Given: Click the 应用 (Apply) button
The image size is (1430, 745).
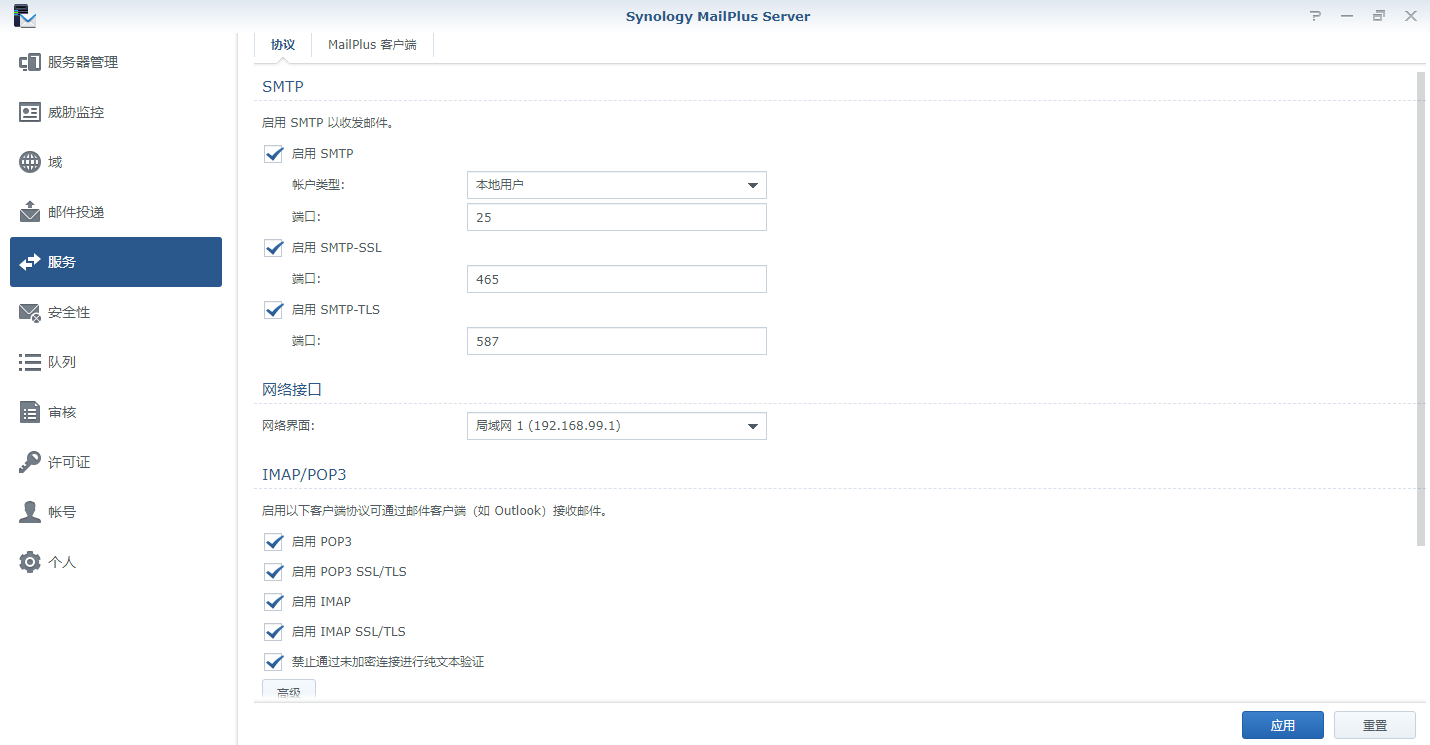Looking at the screenshot, I should [1282, 726].
